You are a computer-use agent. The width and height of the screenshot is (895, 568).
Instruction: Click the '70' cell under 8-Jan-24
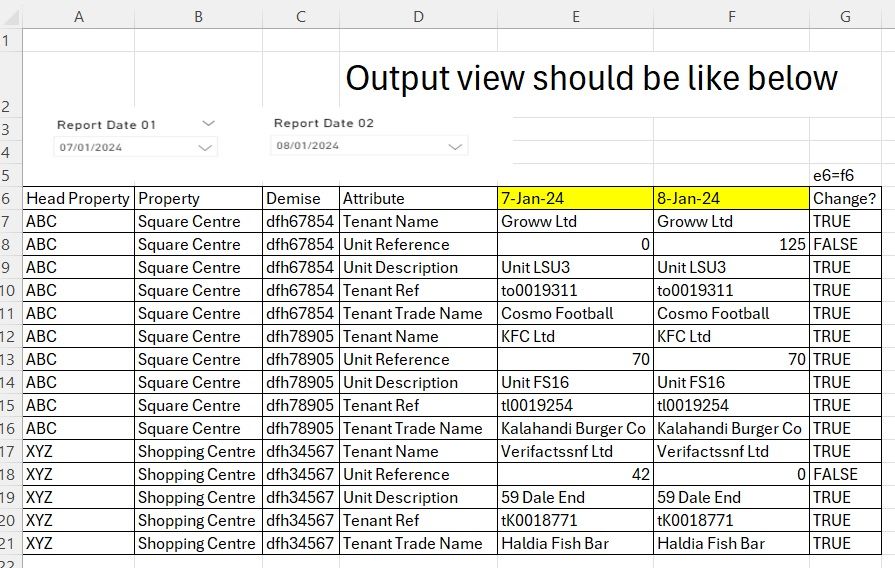731,360
